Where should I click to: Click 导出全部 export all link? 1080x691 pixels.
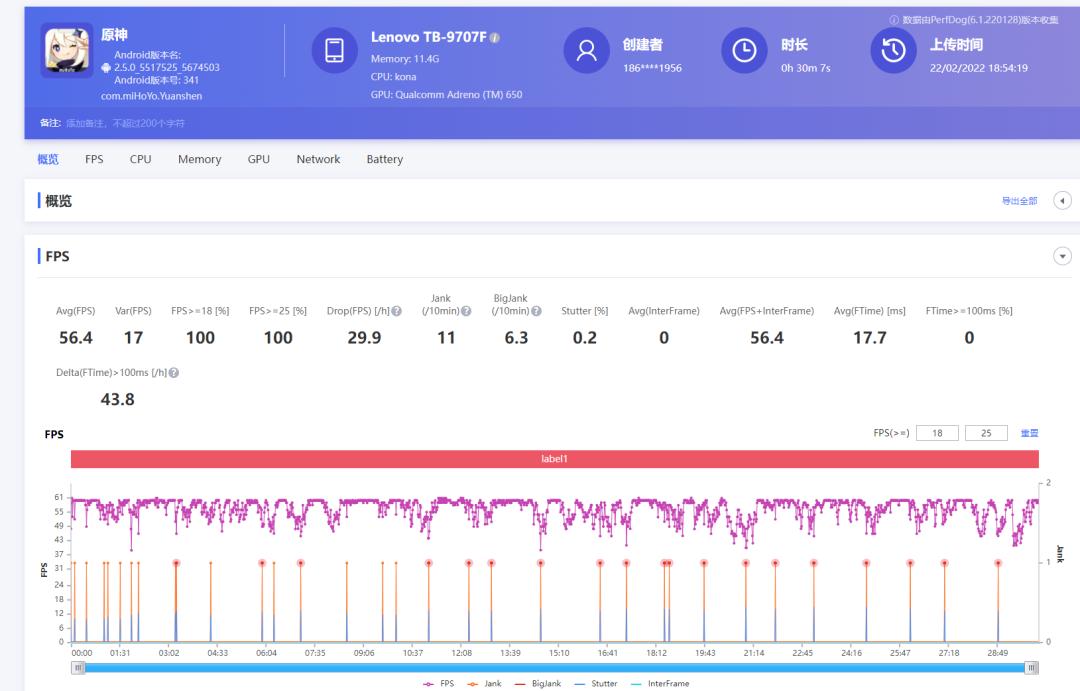tap(1019, 201)
